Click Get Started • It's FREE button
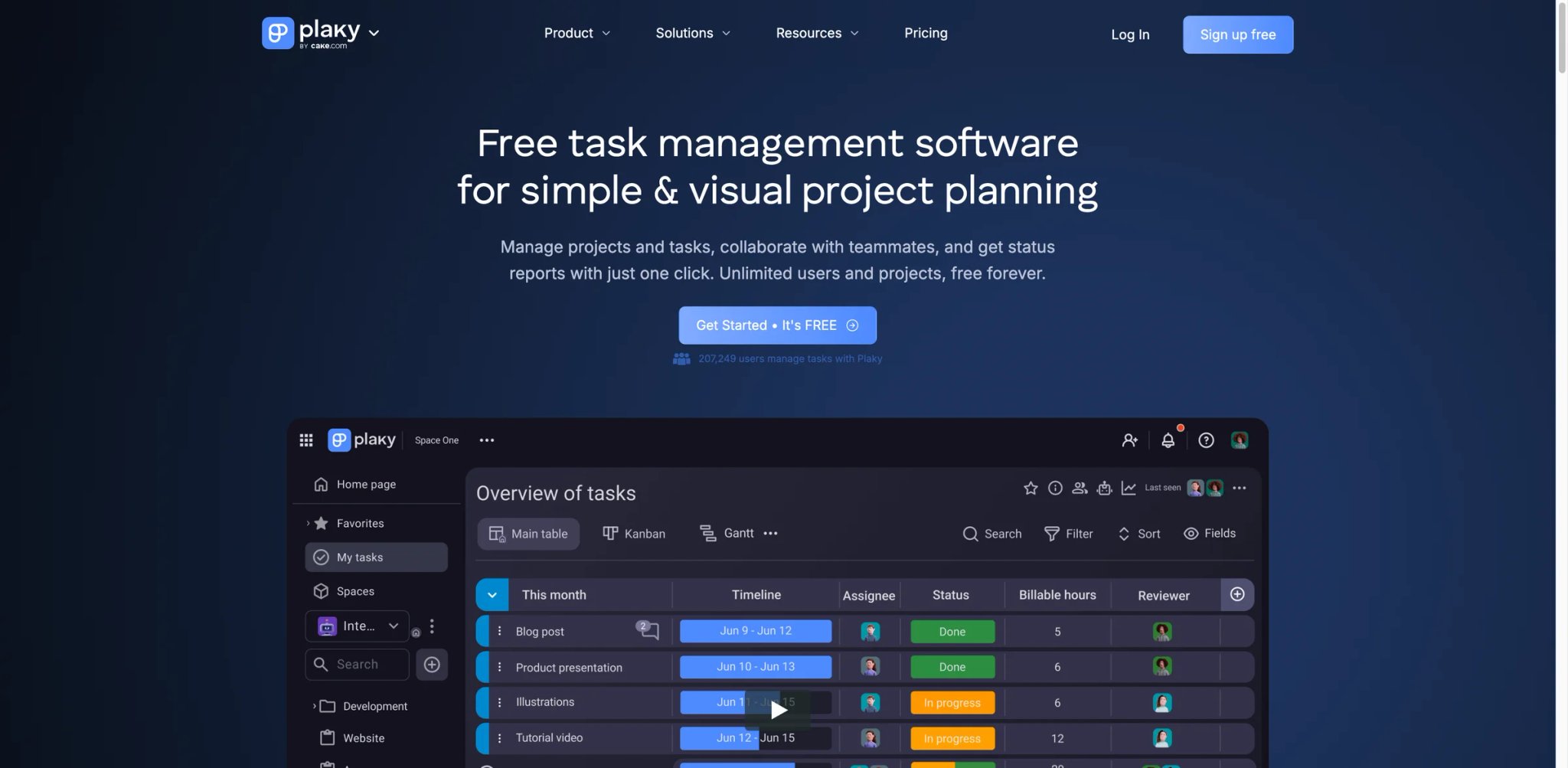 [777, 325]
